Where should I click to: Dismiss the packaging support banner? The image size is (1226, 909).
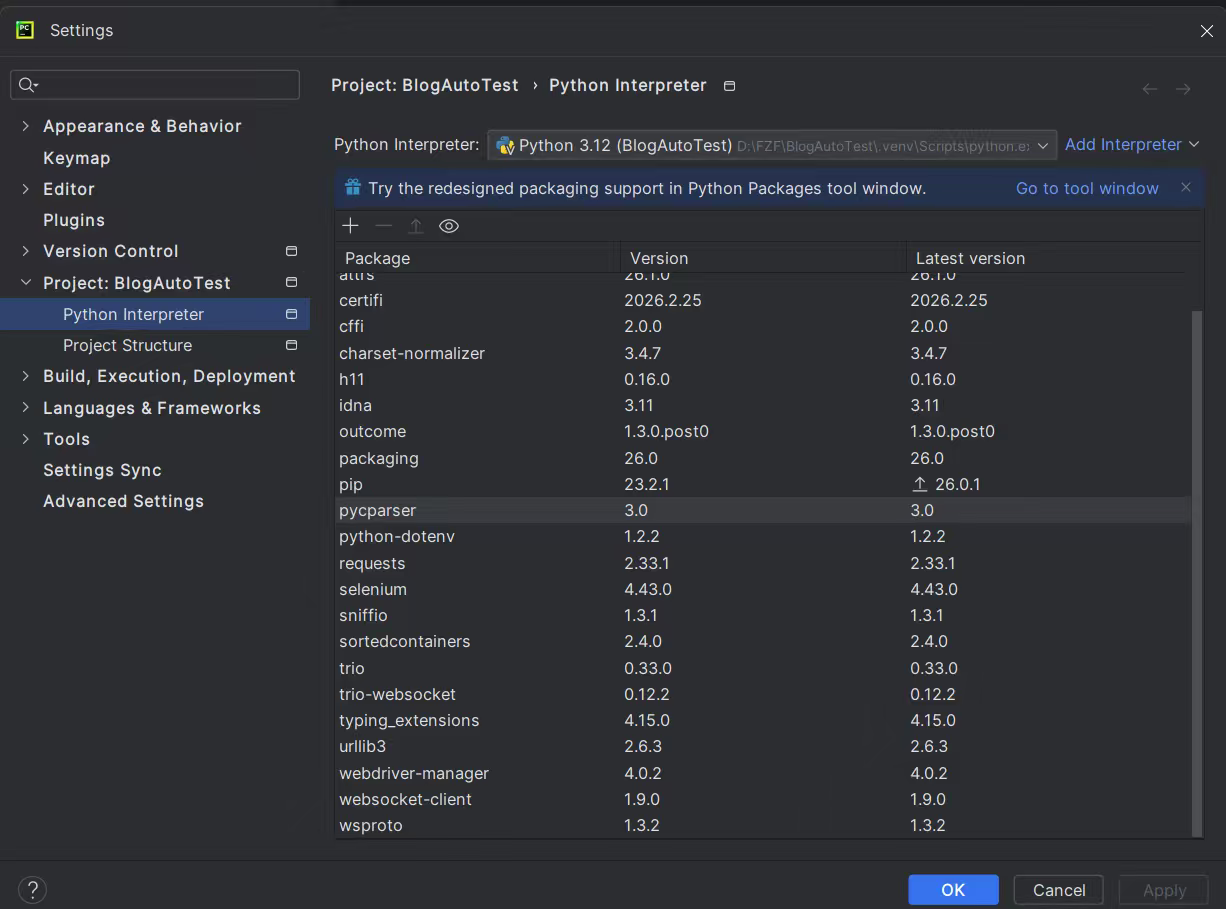1185,187
